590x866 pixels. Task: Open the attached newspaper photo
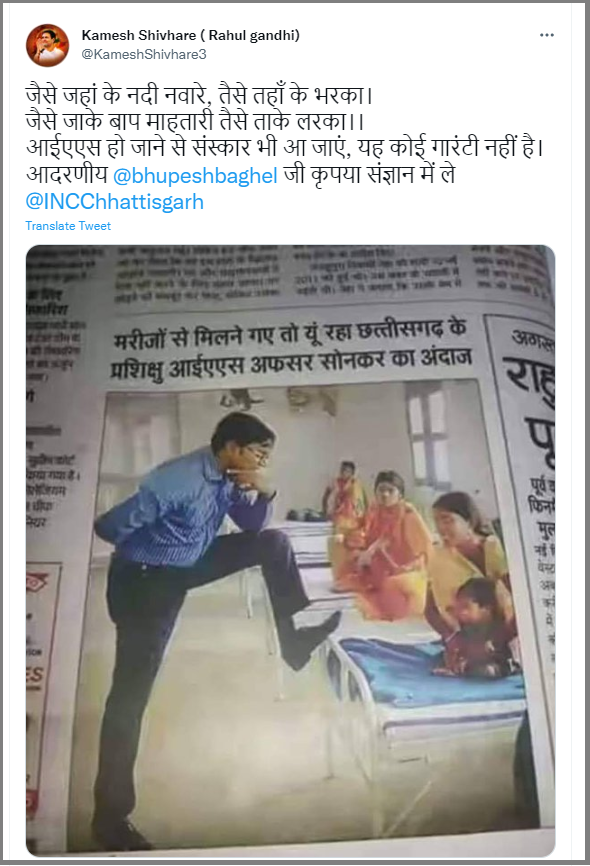[291, 551]
